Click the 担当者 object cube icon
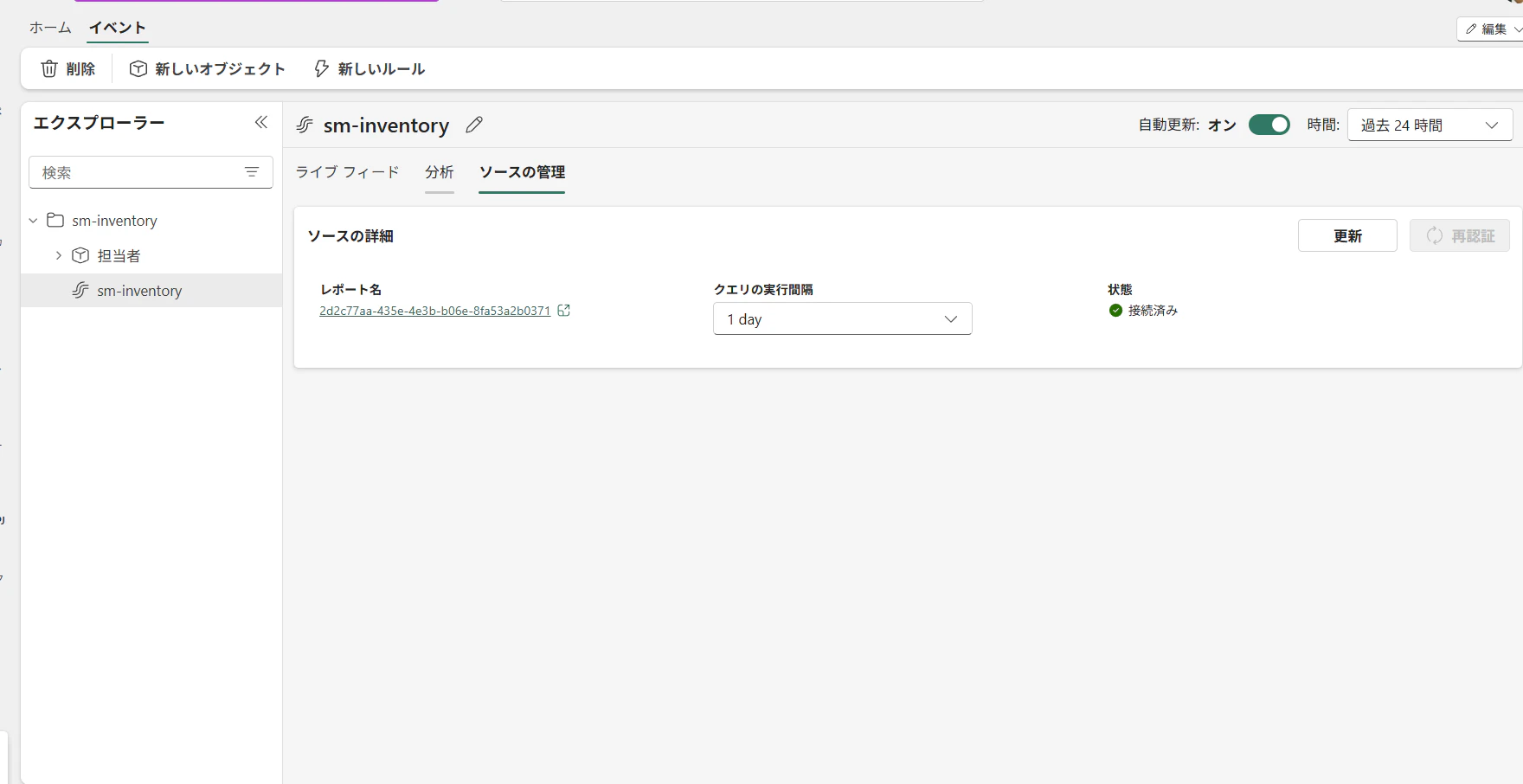 (x=80, y=255)
